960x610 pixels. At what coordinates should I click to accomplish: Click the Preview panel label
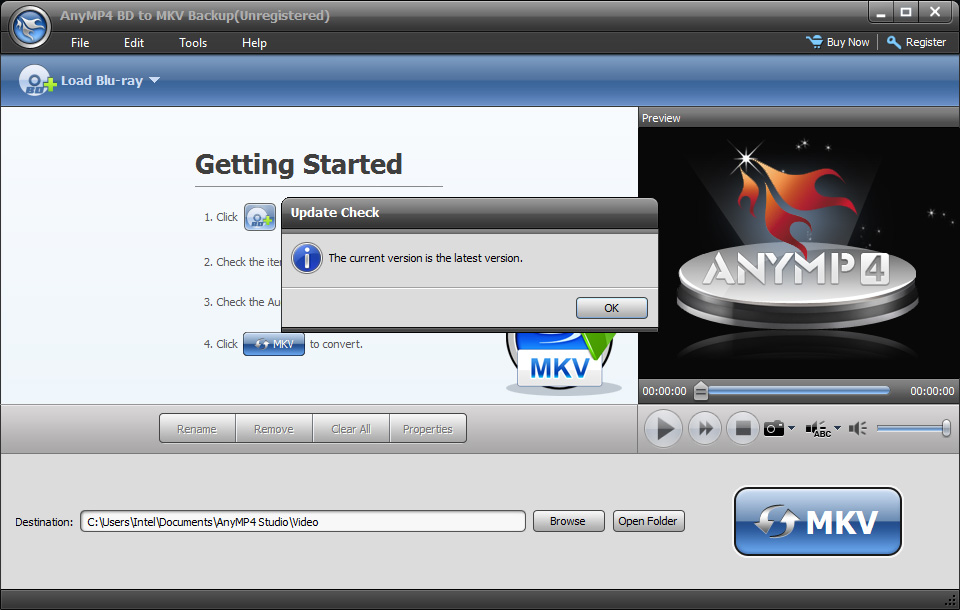[x=661, y=118]
